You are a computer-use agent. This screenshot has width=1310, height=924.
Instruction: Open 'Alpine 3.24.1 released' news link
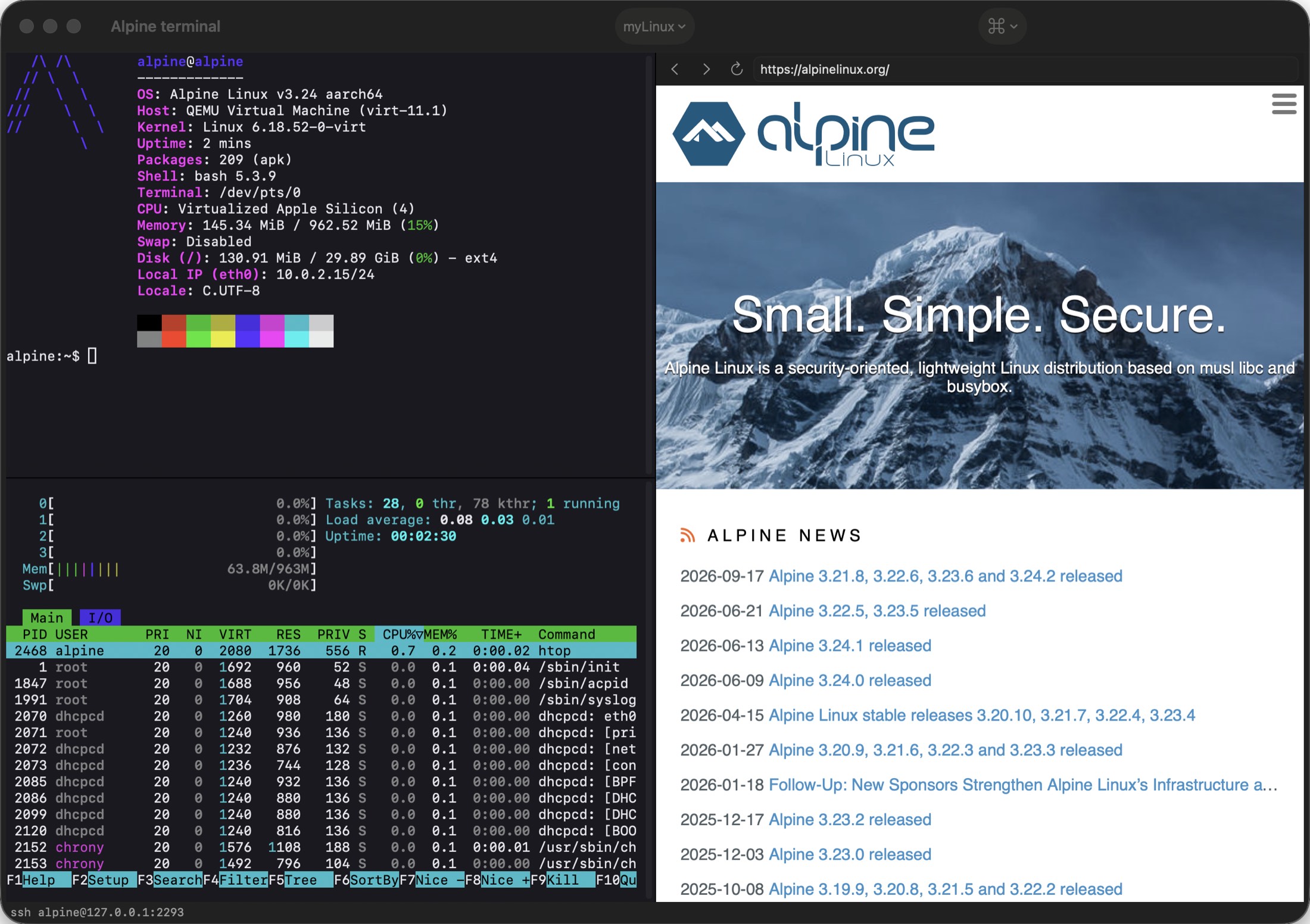pos(850,646)
